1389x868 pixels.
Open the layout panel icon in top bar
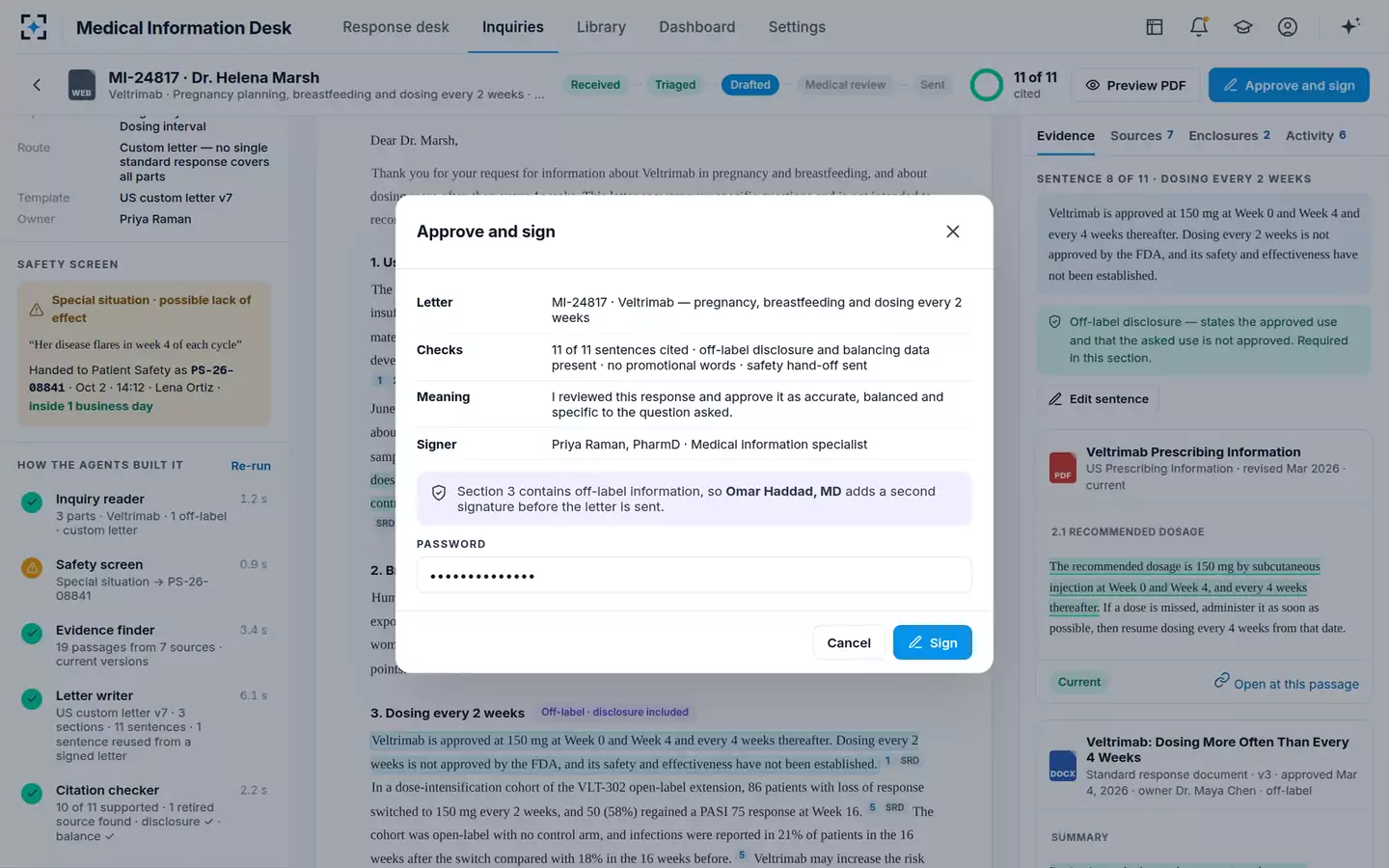1155,27
